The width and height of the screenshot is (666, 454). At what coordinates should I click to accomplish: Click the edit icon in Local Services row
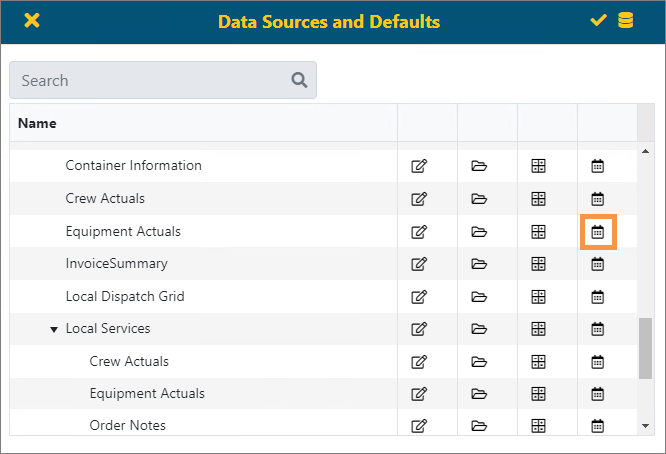click(x=419, y=329)
